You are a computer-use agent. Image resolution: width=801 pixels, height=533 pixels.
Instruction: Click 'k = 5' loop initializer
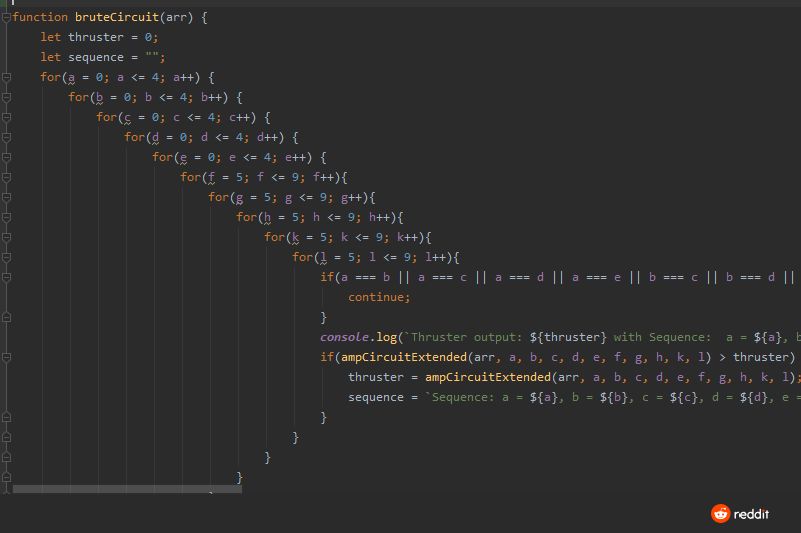pyautogui.click(x=309, y=238)
